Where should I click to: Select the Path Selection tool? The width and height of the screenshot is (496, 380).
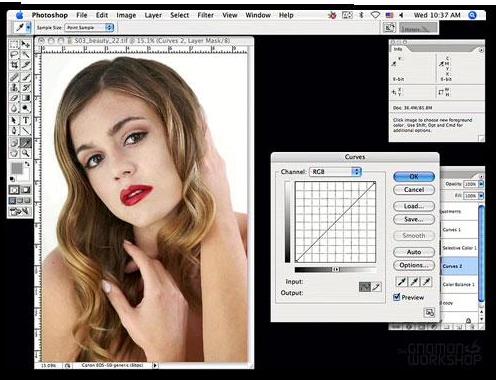(14, 120)
